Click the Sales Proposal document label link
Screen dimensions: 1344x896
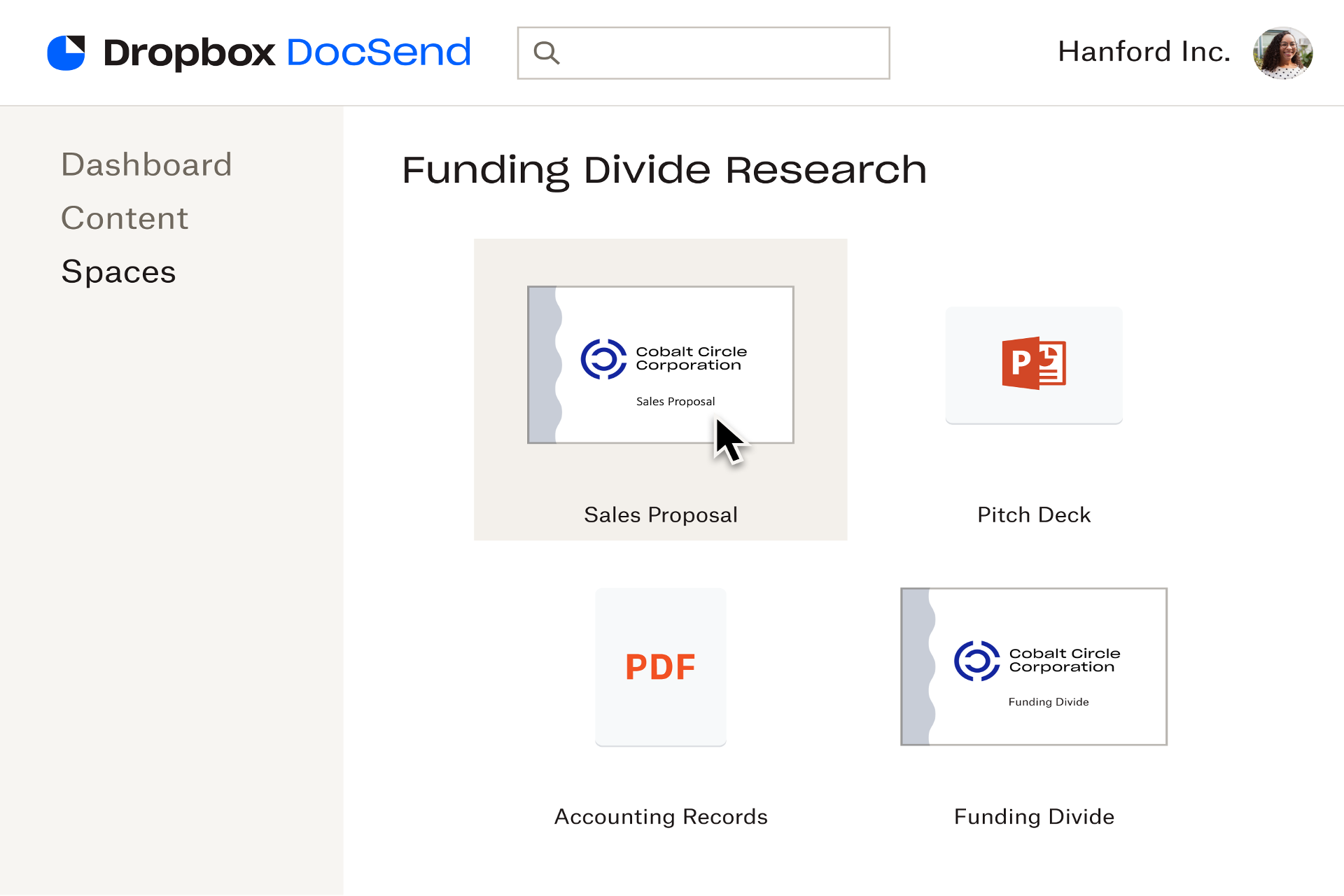(x=660, y=514)
